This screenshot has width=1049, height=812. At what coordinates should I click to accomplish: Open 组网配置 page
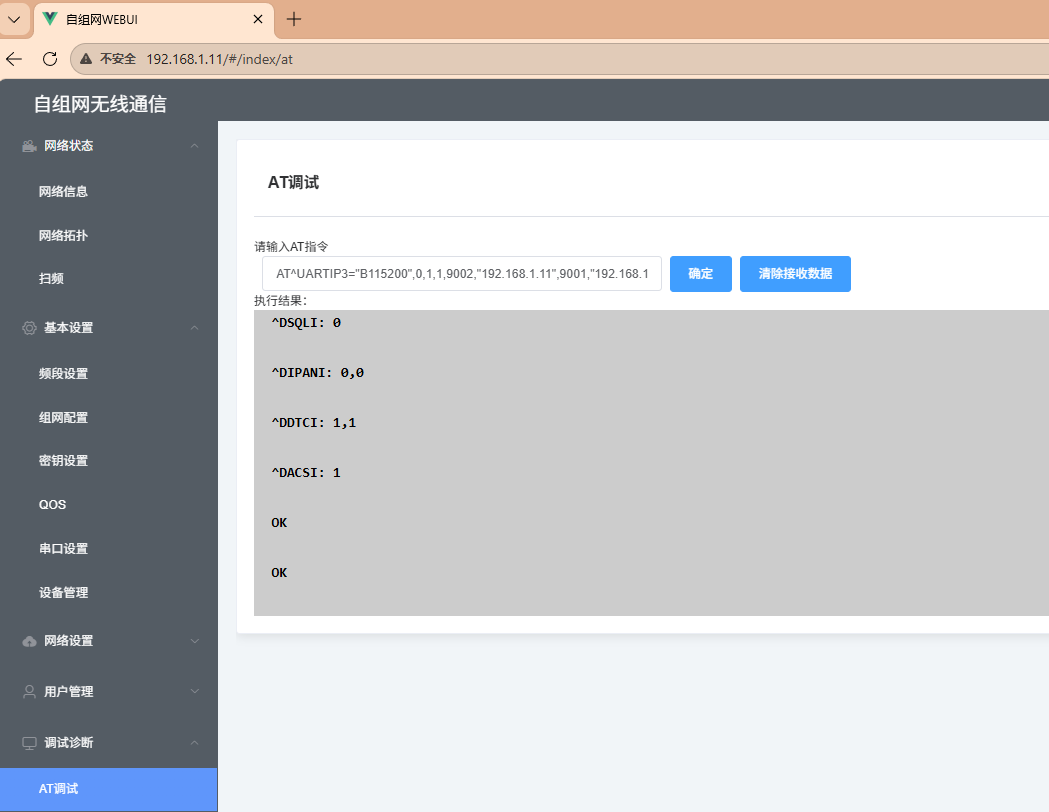coord(64,417)
